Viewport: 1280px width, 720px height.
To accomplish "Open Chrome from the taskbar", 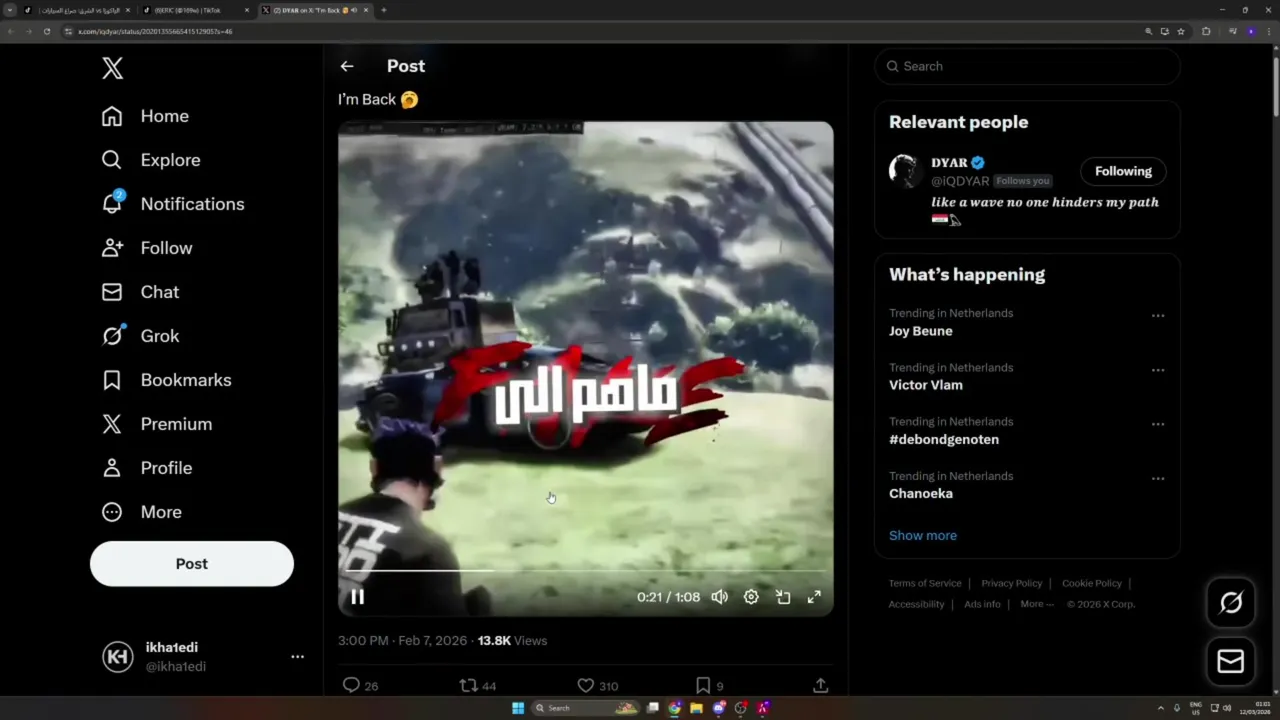I will [674, 708].
